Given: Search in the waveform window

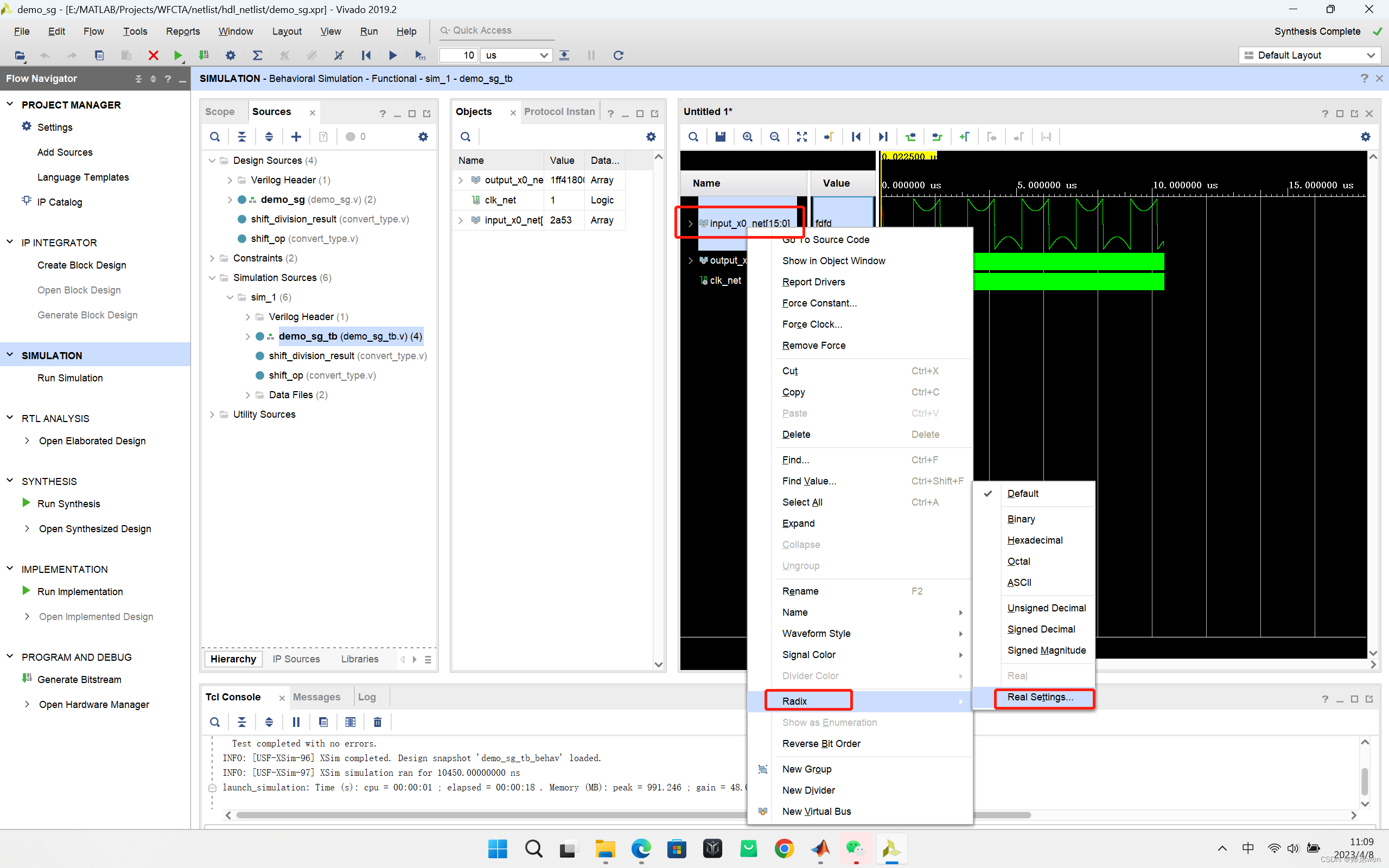Looking at the screenshot, I should coord(693,137).
